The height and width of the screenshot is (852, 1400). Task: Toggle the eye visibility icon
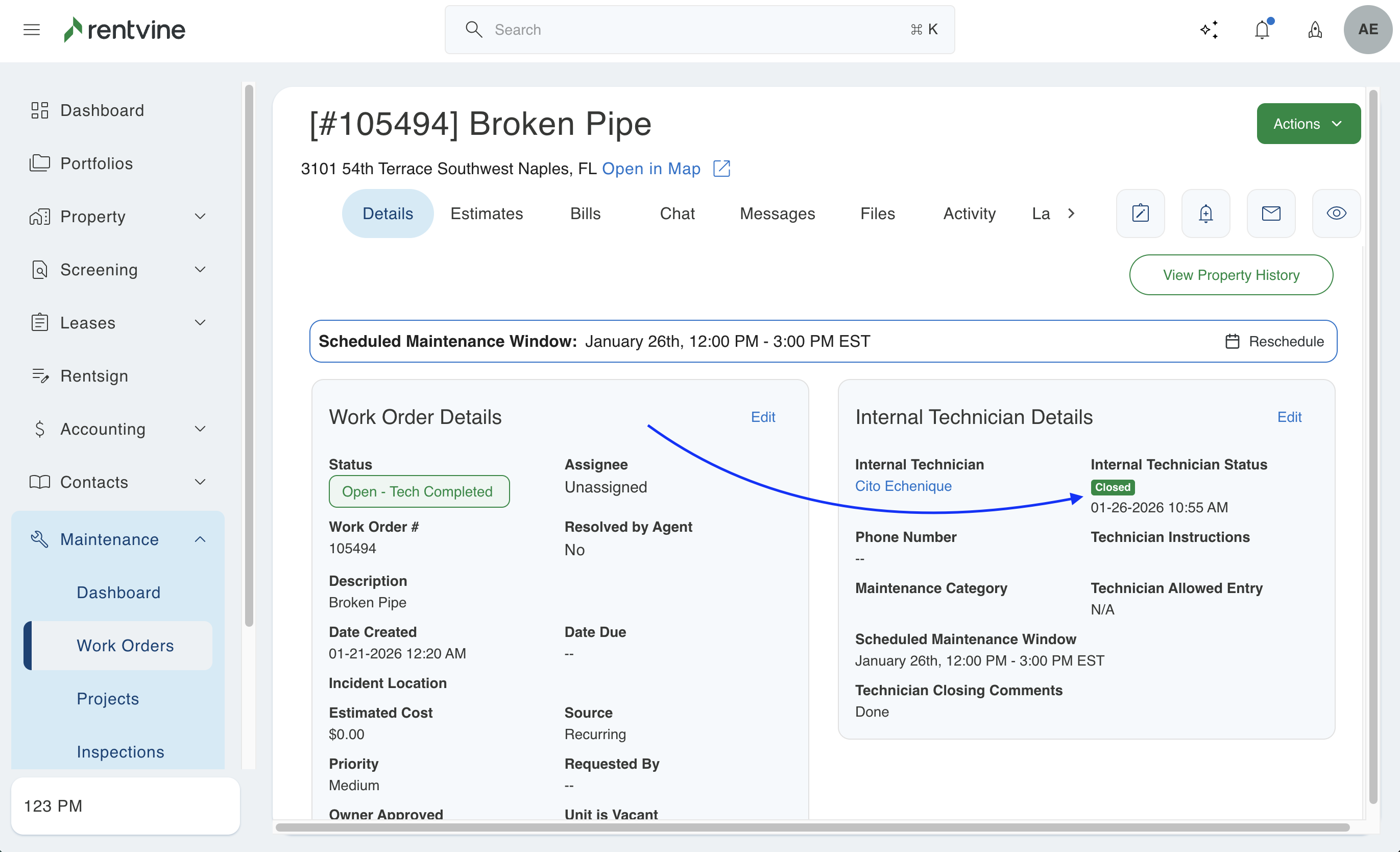(1336, 214)
